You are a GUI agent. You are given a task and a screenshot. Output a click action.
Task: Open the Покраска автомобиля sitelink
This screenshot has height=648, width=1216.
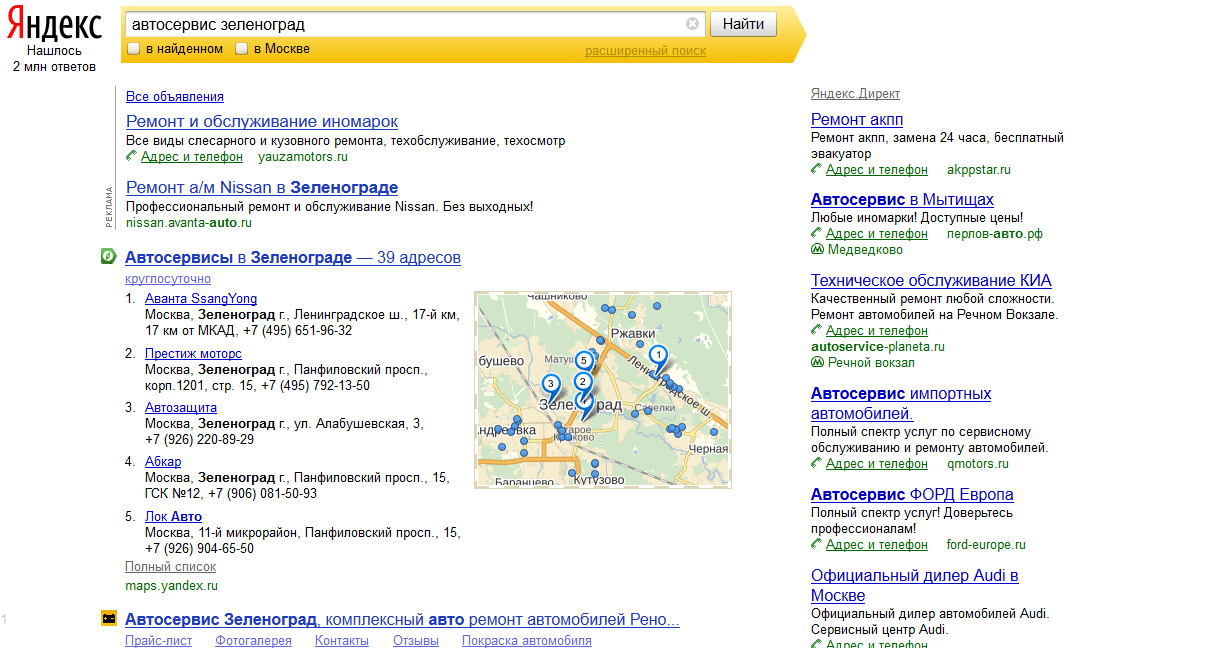coord(527,641)
